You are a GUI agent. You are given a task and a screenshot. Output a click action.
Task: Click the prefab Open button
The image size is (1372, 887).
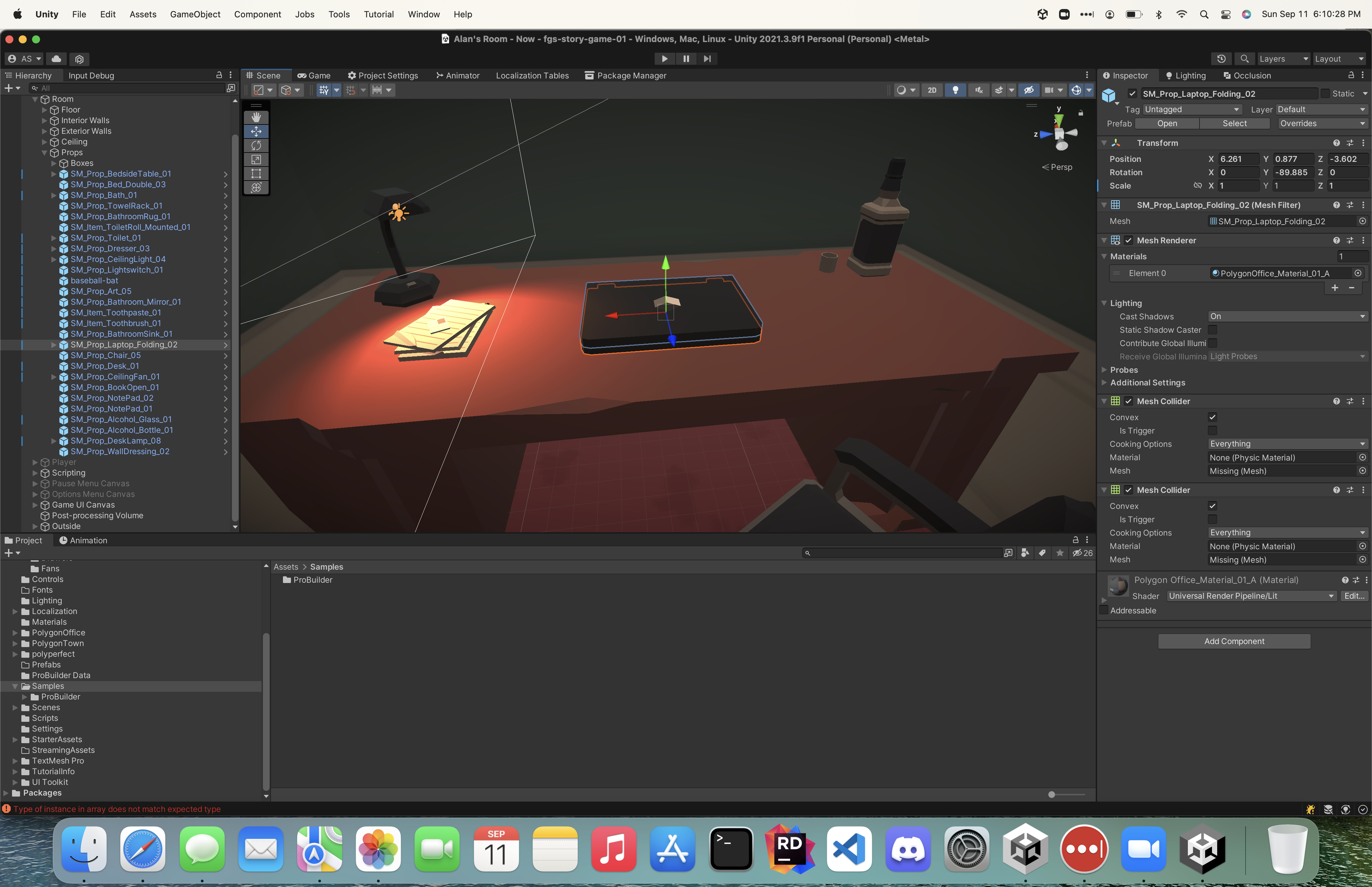(1166, 124)
